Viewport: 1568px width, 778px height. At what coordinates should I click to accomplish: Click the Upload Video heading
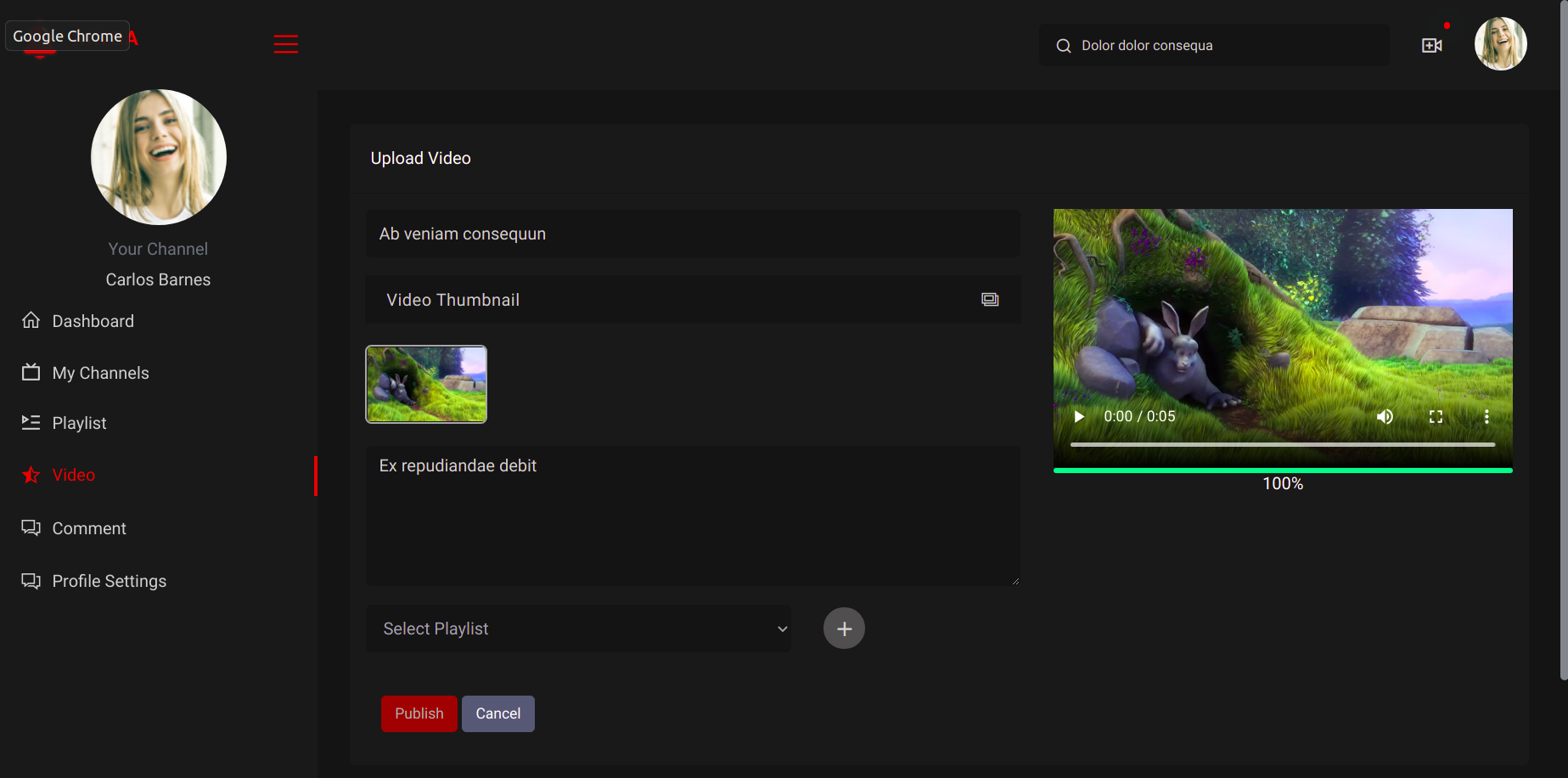click(x=421, y=158)
